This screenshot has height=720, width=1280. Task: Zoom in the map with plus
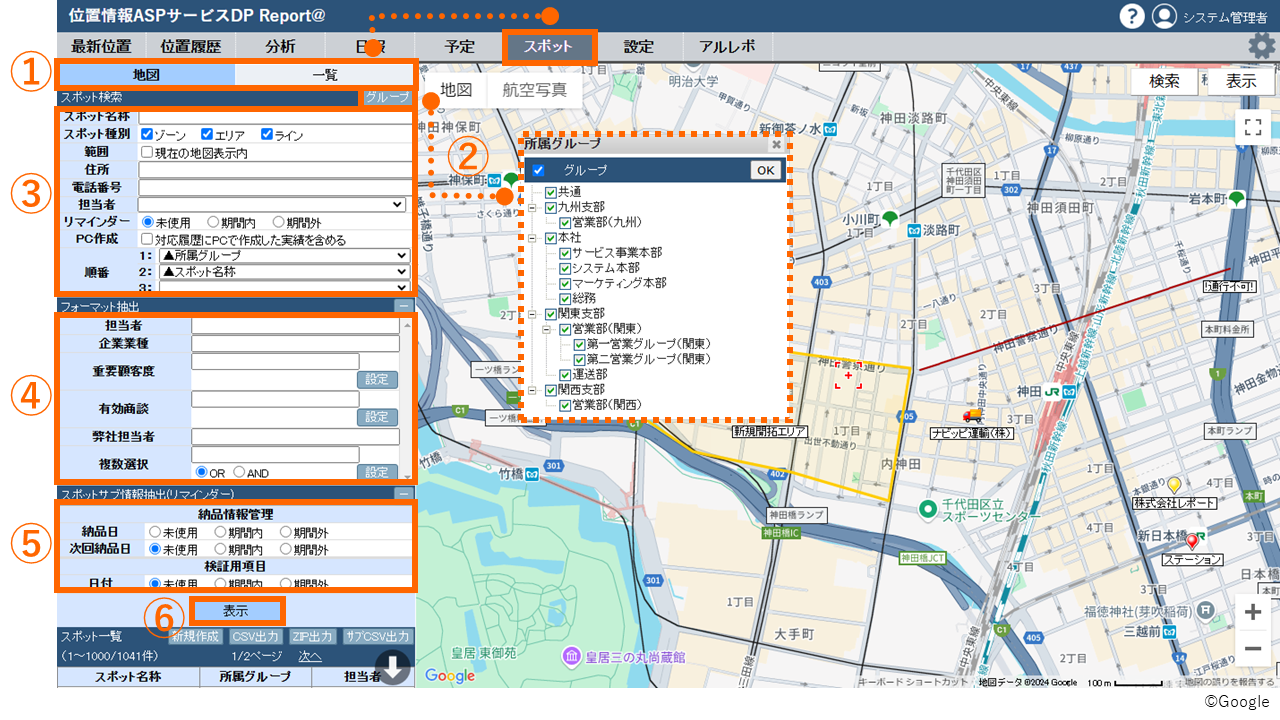[1252, 611]
